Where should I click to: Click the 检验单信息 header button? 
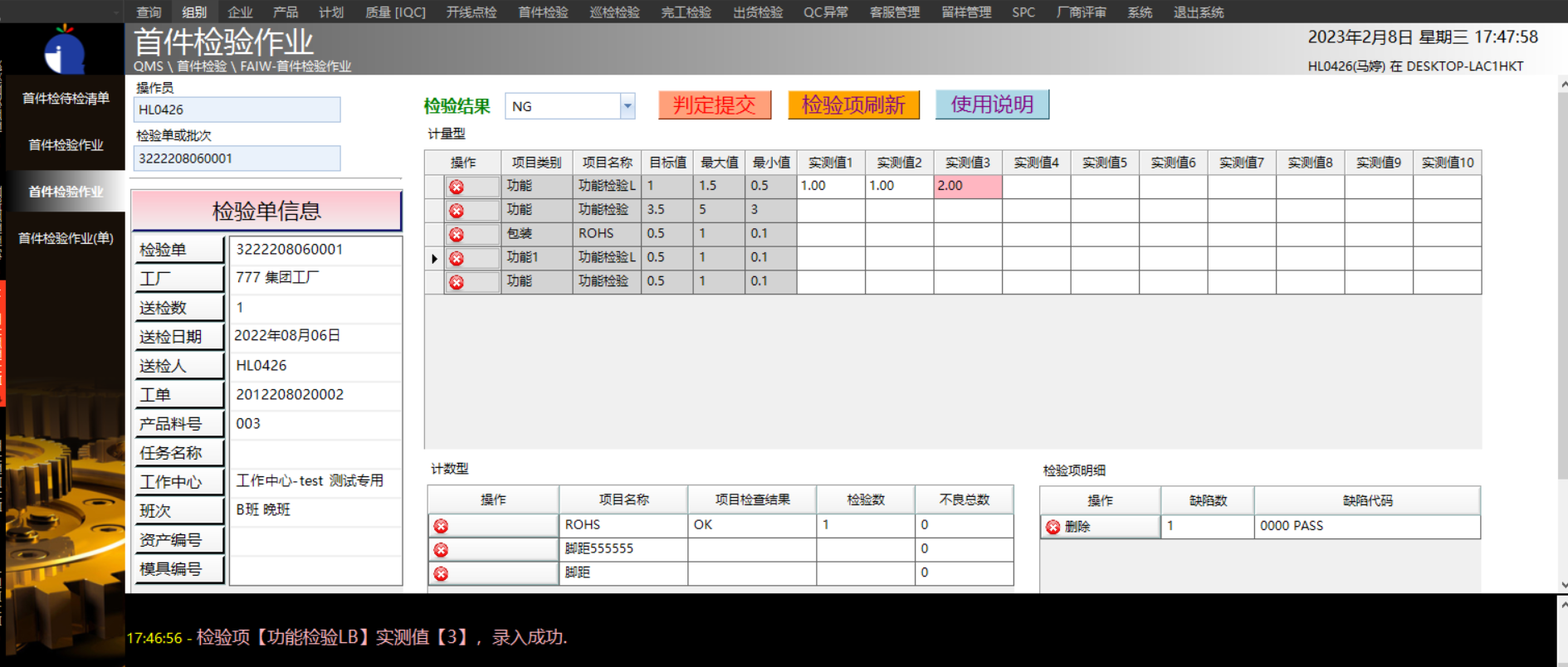tap(266, 211)
